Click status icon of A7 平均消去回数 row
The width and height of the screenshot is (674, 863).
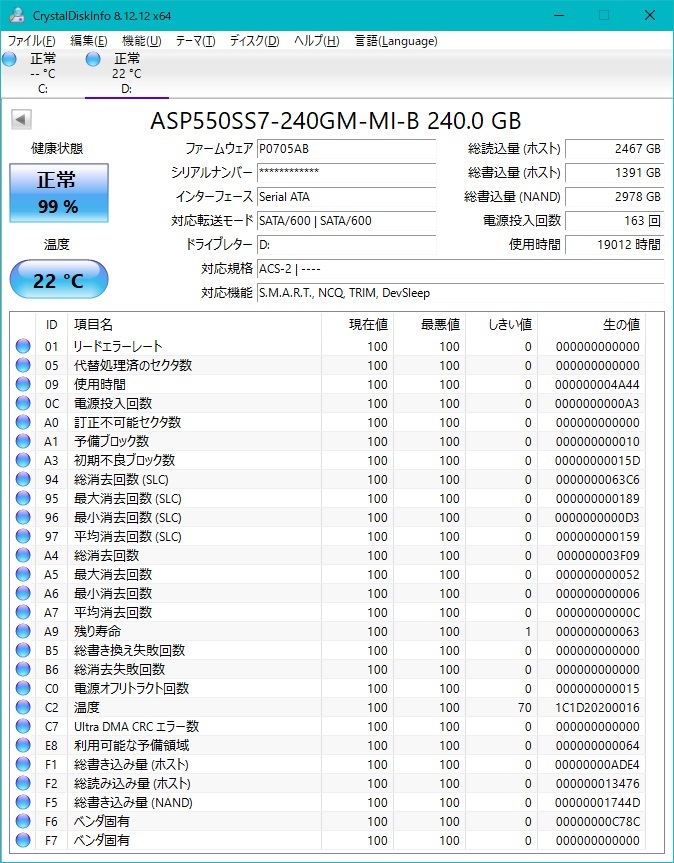[23, 612]
